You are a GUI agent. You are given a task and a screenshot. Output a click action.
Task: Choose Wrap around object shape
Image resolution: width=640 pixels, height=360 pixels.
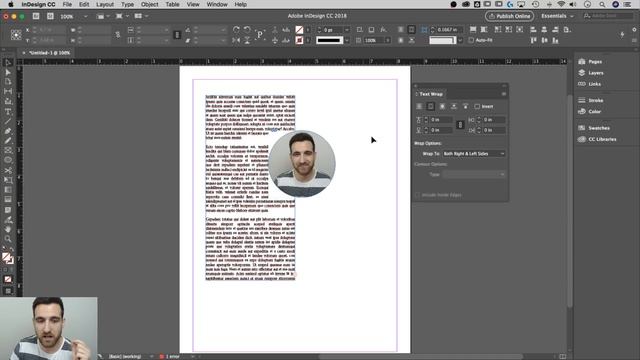pyautogui.click(x=442, y=107)
